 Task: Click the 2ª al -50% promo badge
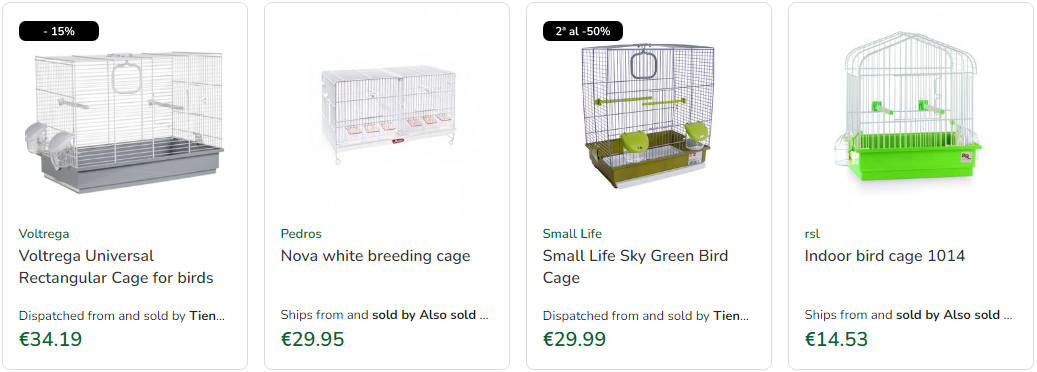(x=583, y=31)
